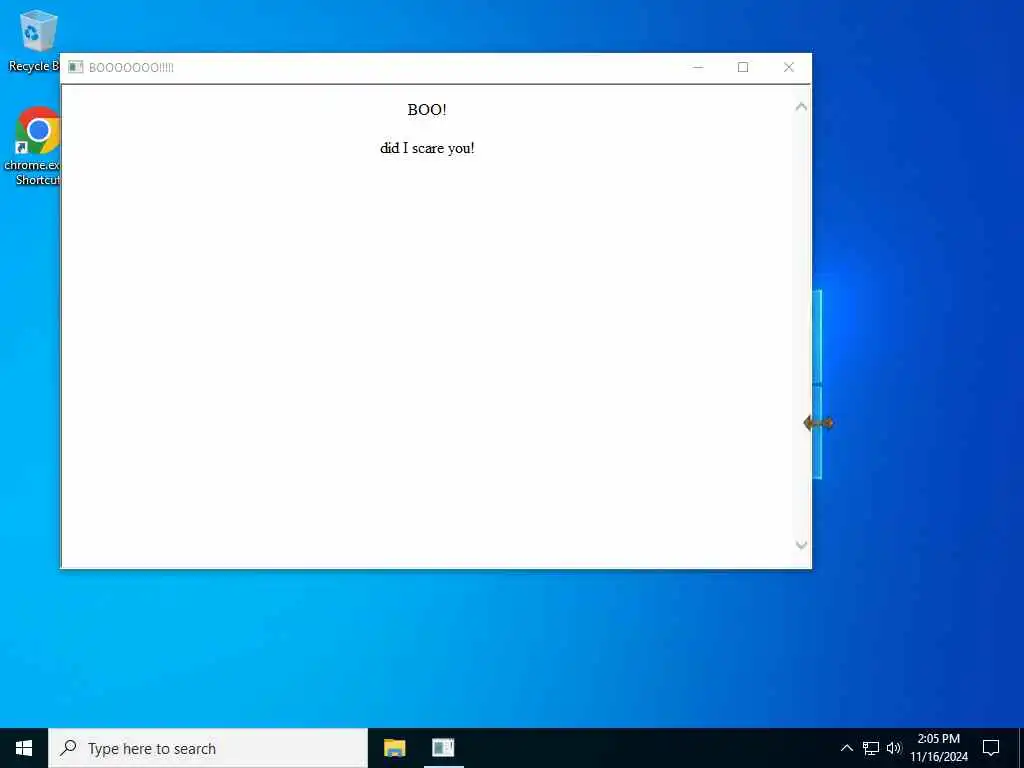Screen dimensions: 1024x768
Task: Minimize the BOOOOOOO window
Action: [697, 67]
